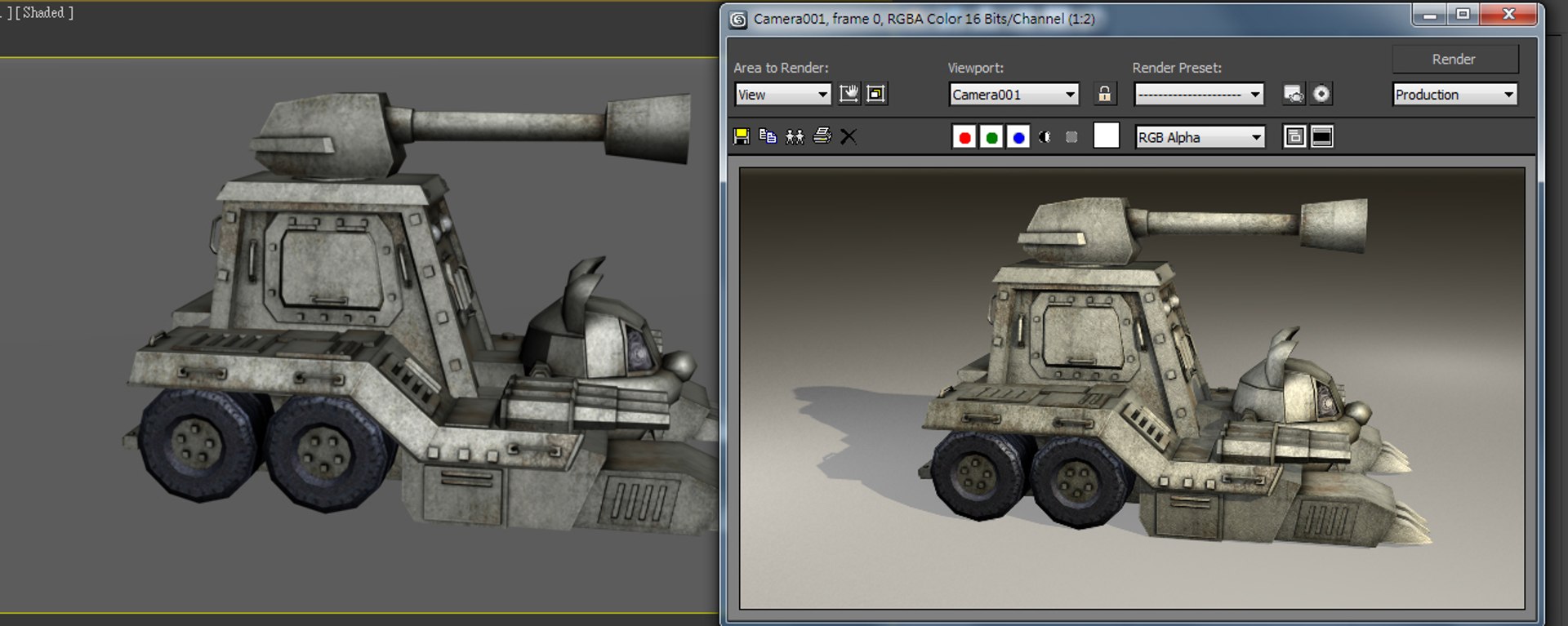The image size is (1568, 626).
Task: Open the Camera001 viewport dropdown
Action: pos(1013,95)
